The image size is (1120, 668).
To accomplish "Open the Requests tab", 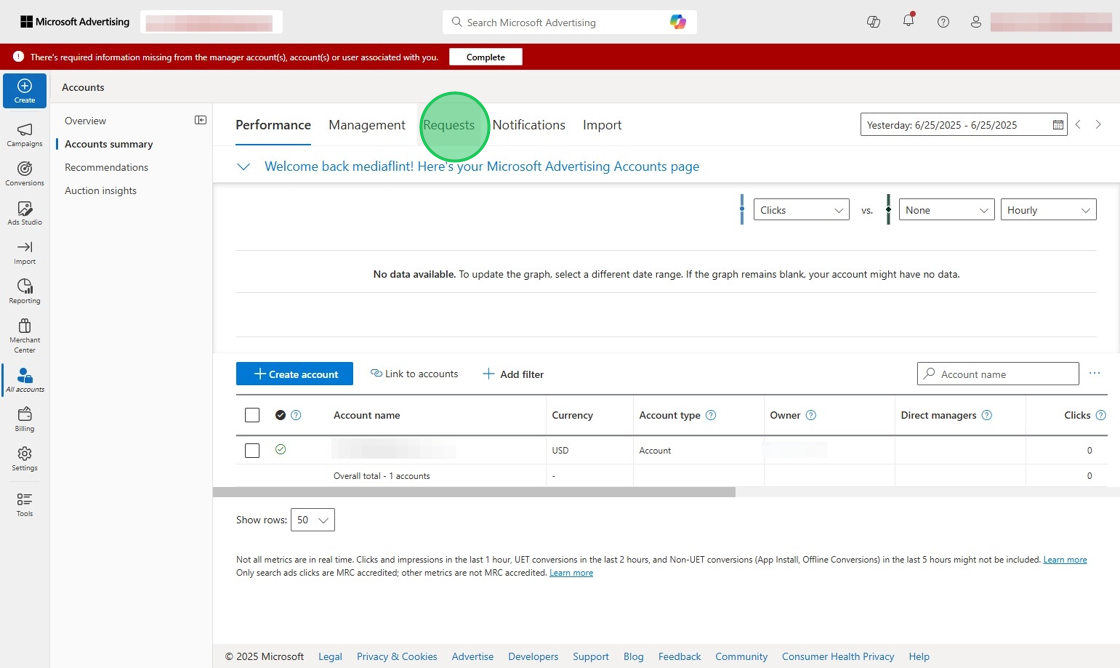I will tap(449, 125).
